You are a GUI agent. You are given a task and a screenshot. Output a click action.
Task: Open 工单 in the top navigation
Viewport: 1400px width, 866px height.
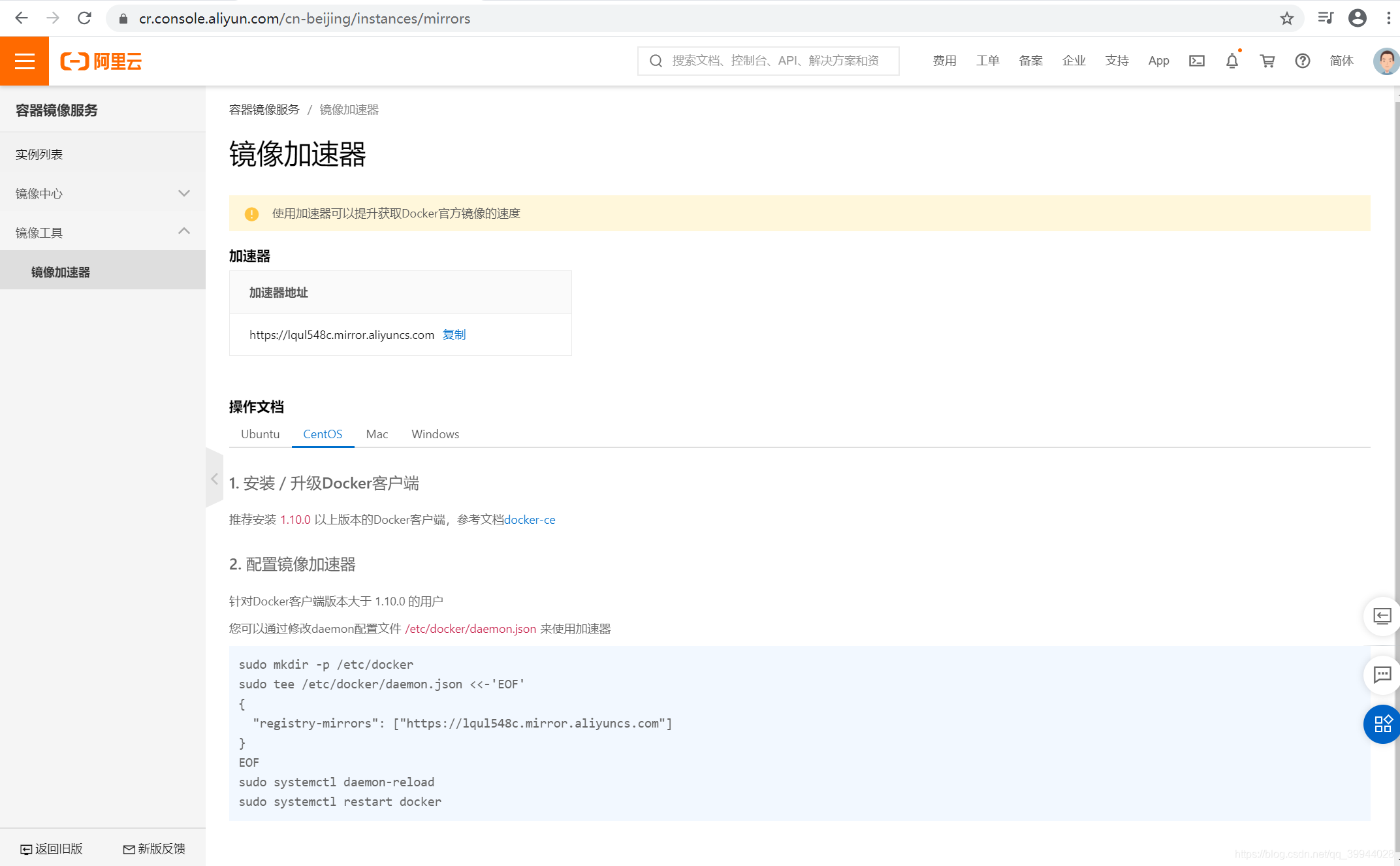(x=987, y=61)
